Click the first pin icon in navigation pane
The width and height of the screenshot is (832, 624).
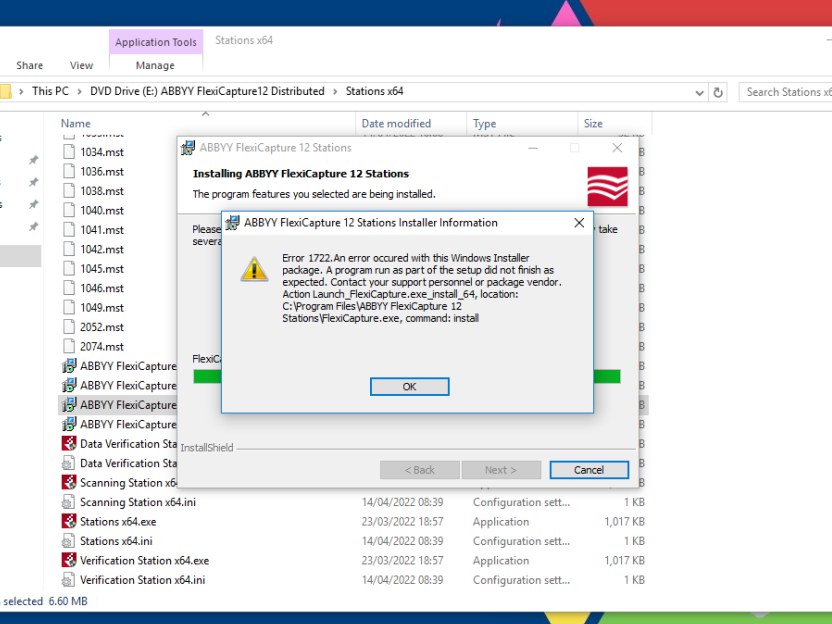(33, 160)
